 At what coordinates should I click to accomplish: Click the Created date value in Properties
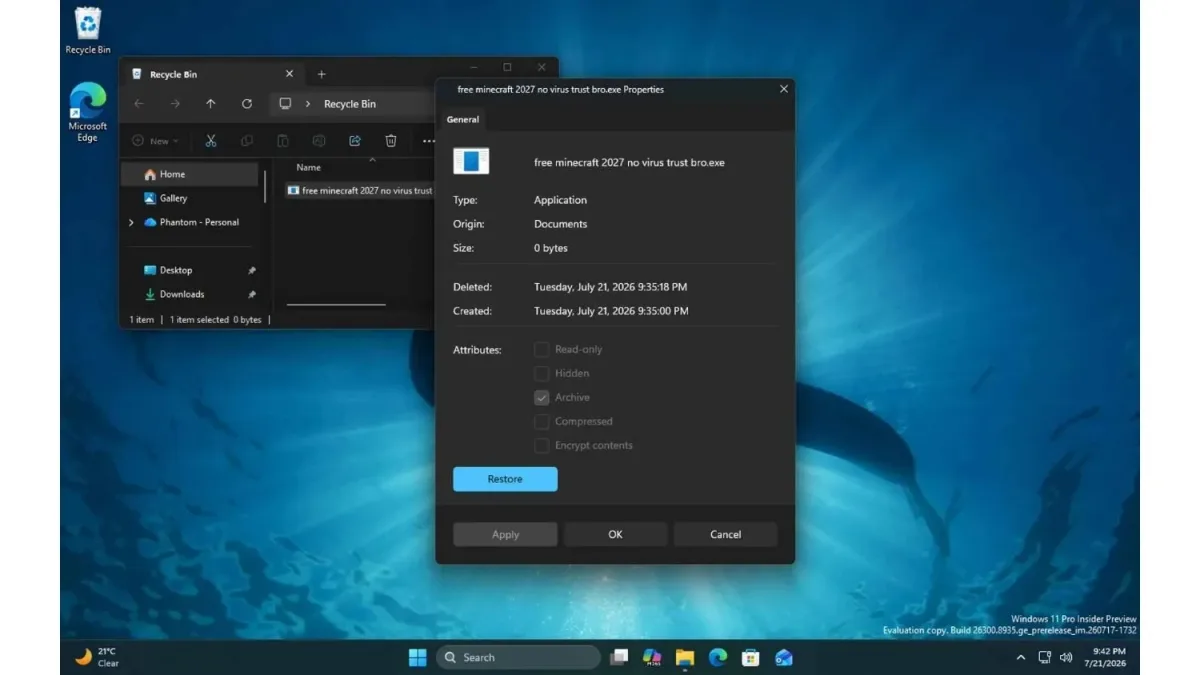[x=611, y=311]
